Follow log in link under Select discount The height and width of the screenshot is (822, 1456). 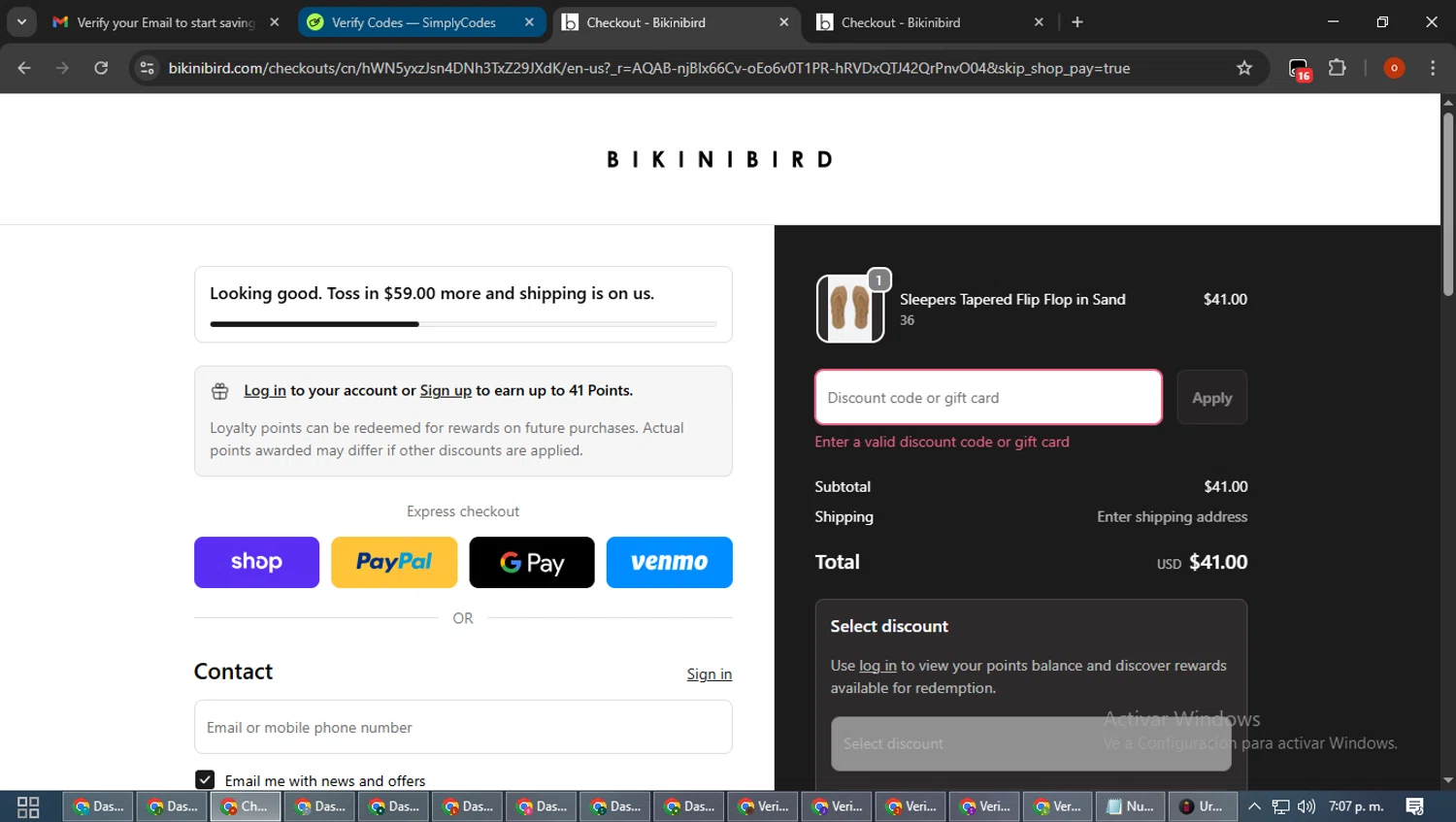point(877,666)
